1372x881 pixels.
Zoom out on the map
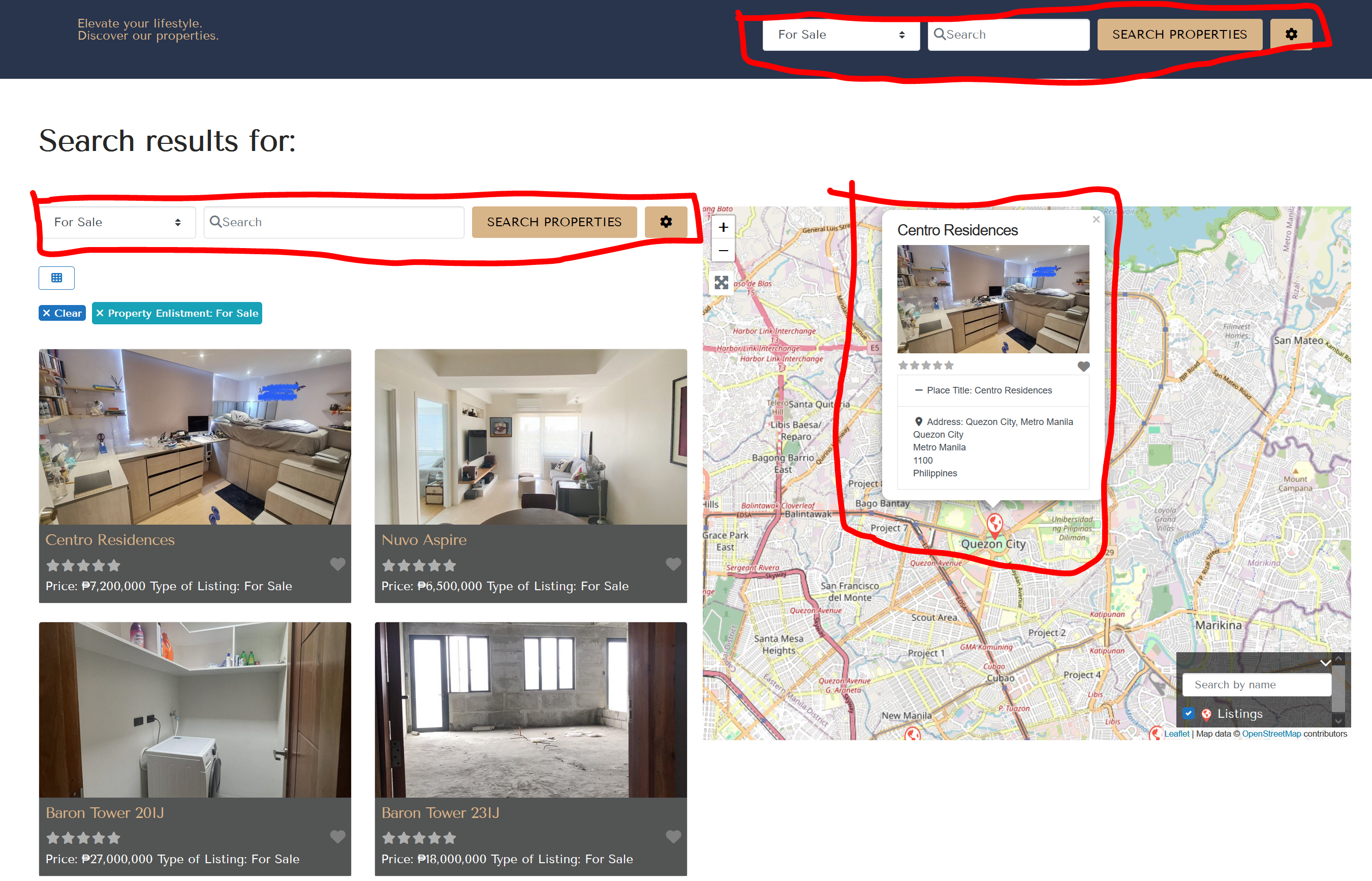click(x=723, y=251)
